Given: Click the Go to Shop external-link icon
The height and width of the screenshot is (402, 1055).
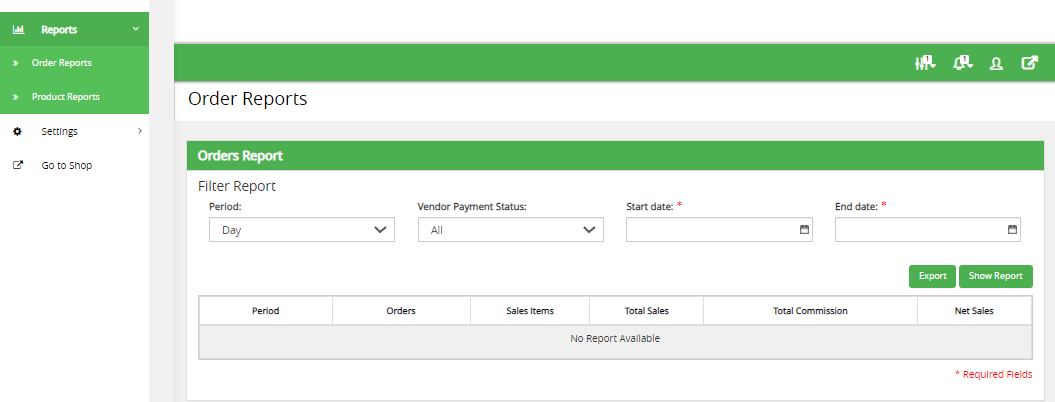Looking at the screenshot, I should 17,165.
